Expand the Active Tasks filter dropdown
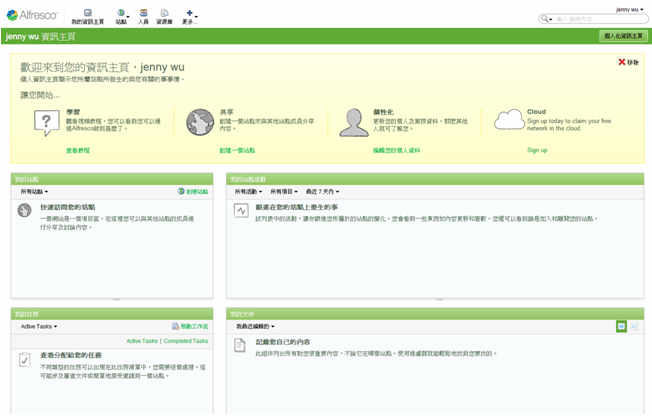Viewport: 652px width, 416px height. pos(39,326)
